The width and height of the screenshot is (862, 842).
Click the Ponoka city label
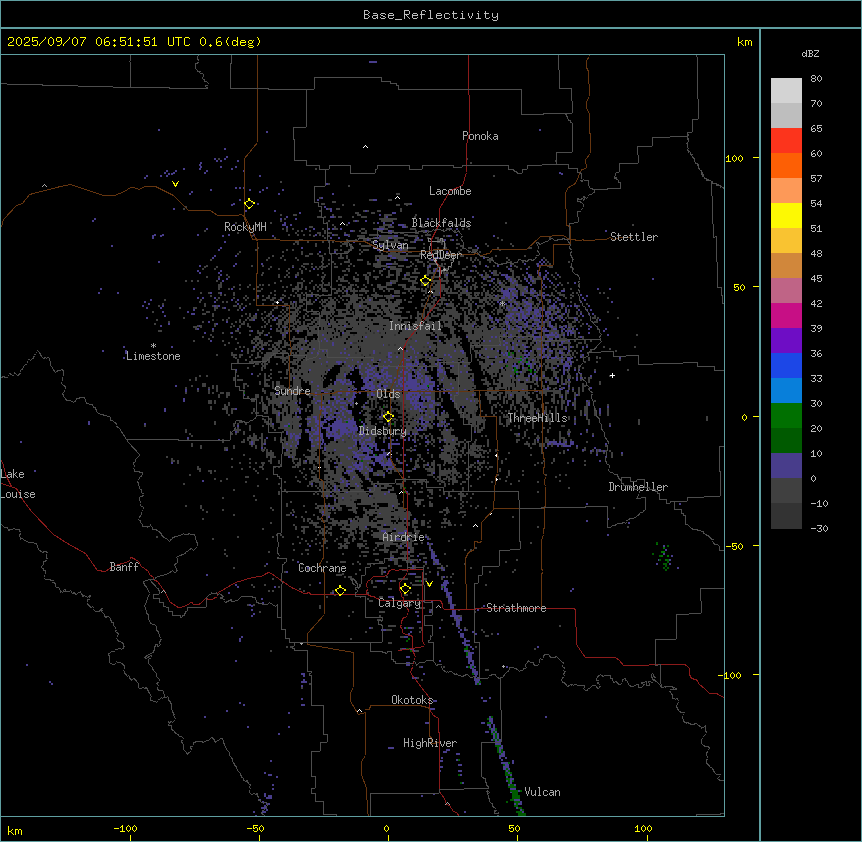[x=480, y=136]
